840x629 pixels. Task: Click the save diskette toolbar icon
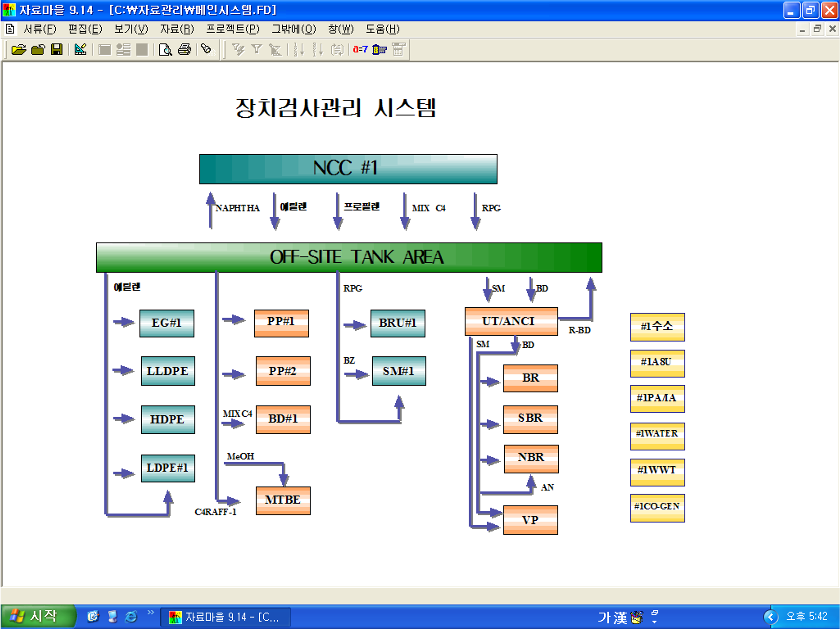(56, 49)
